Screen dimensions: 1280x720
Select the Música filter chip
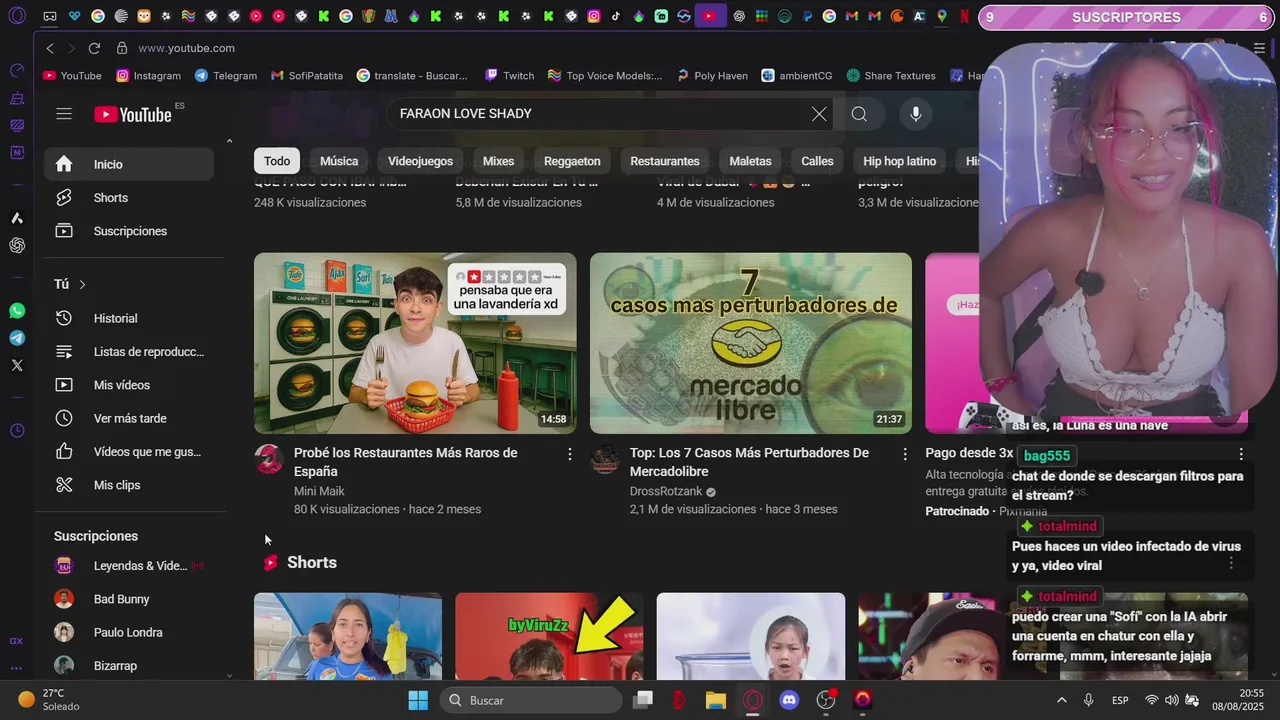pos(339,161)
